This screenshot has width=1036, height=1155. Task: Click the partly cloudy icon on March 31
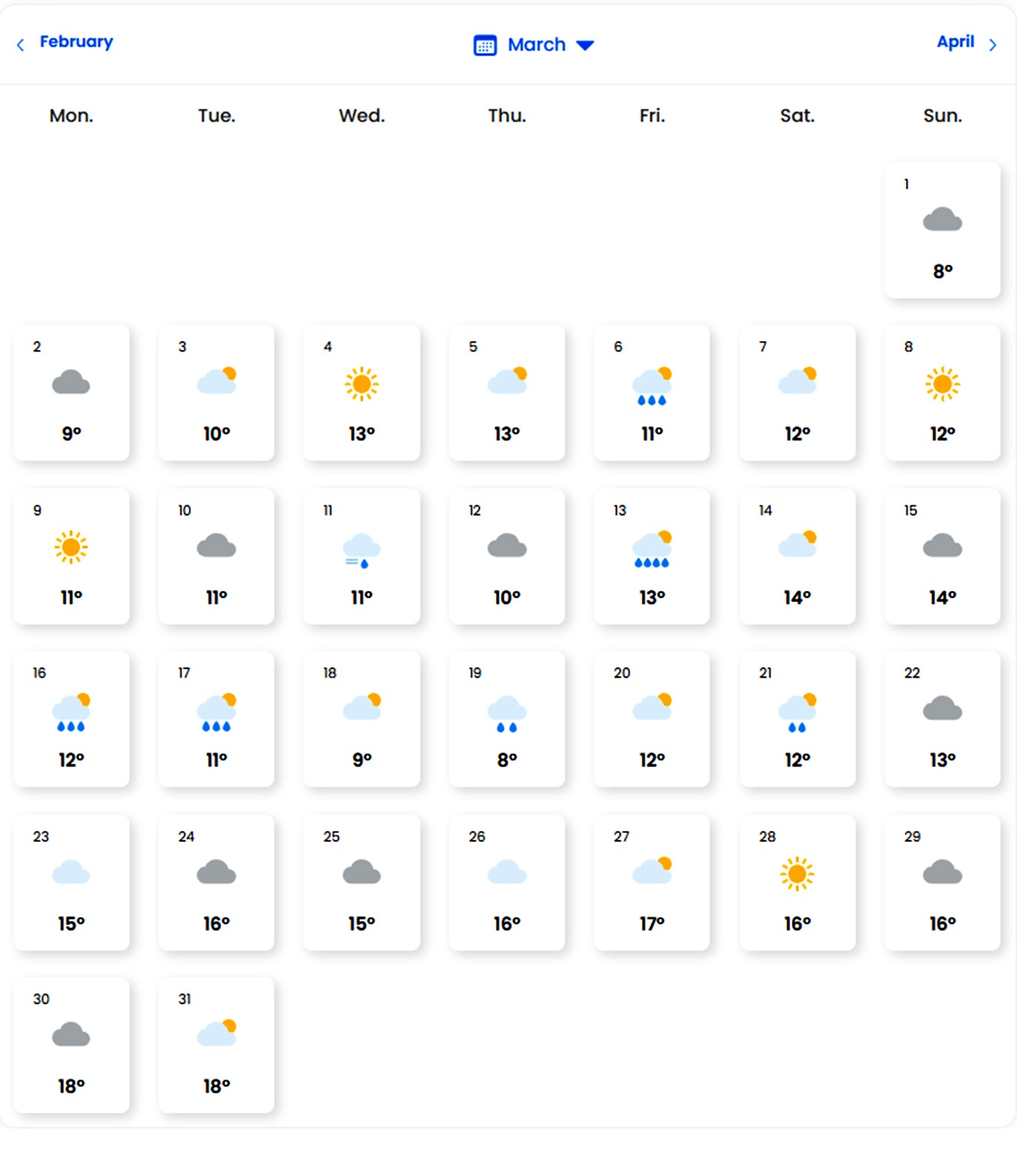[x=216, y=1033]
